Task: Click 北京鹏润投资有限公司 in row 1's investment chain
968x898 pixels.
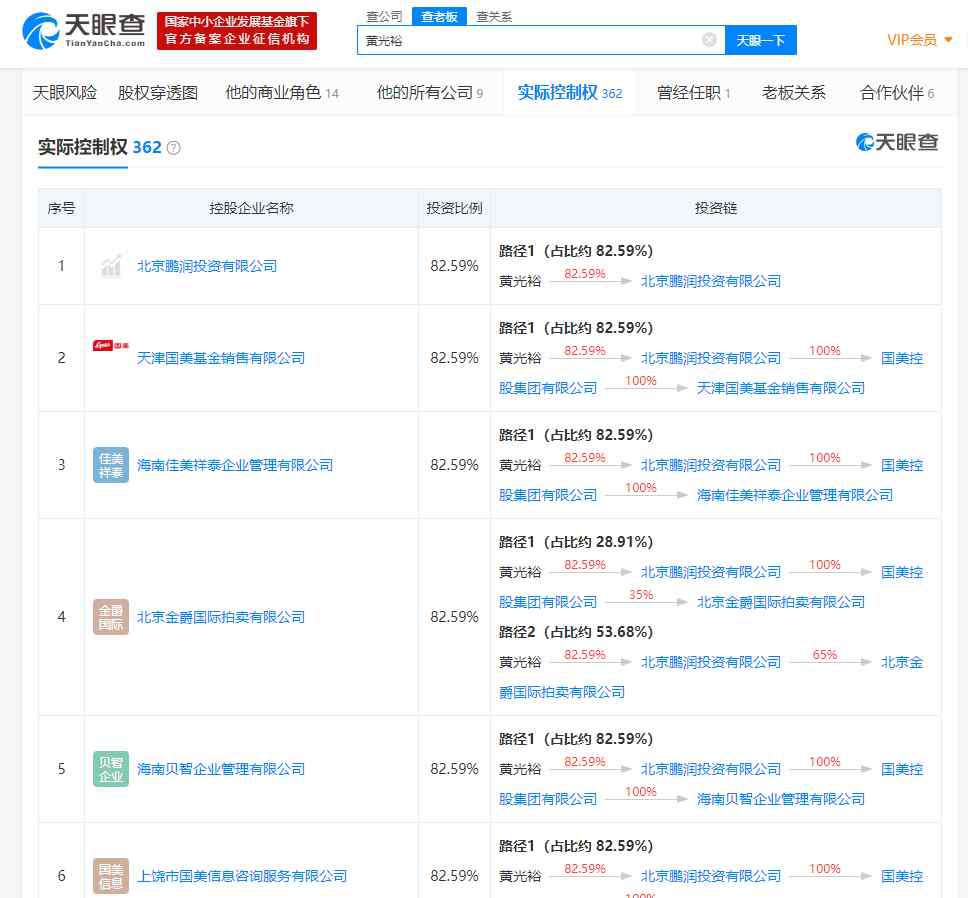Action: 711,281
